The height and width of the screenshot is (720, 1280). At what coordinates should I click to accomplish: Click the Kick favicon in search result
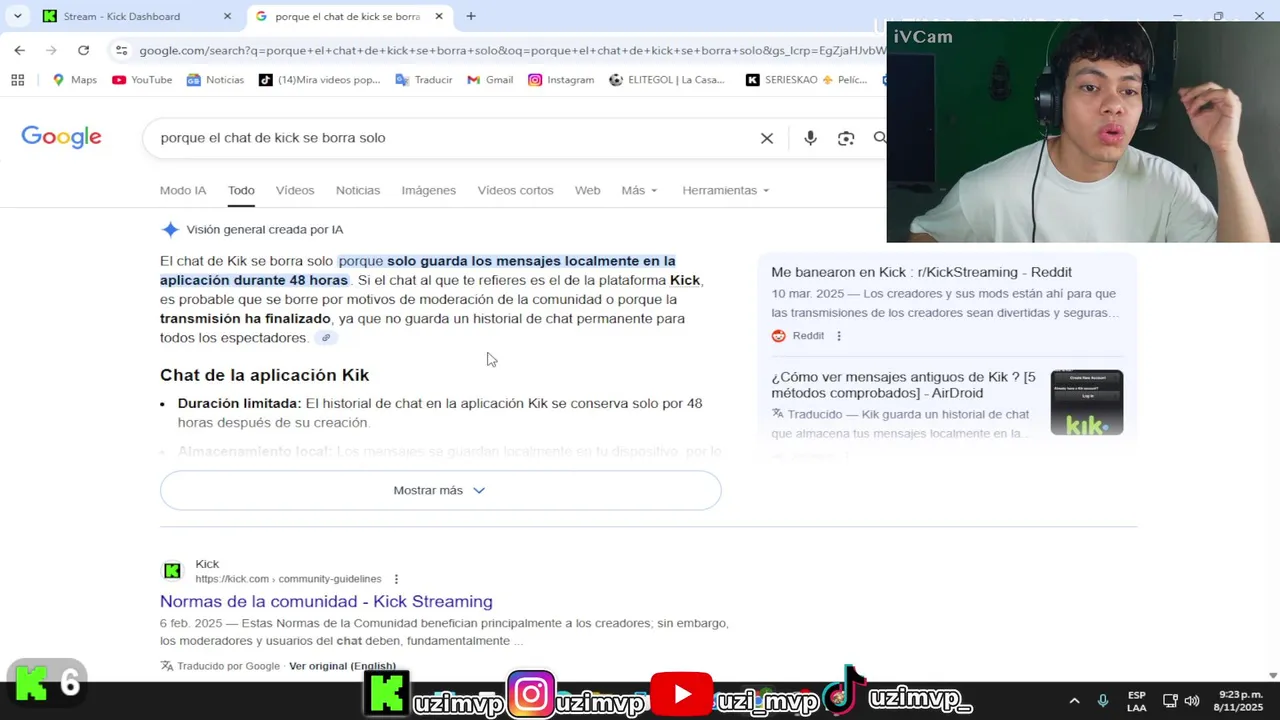(x=172, y=571)
